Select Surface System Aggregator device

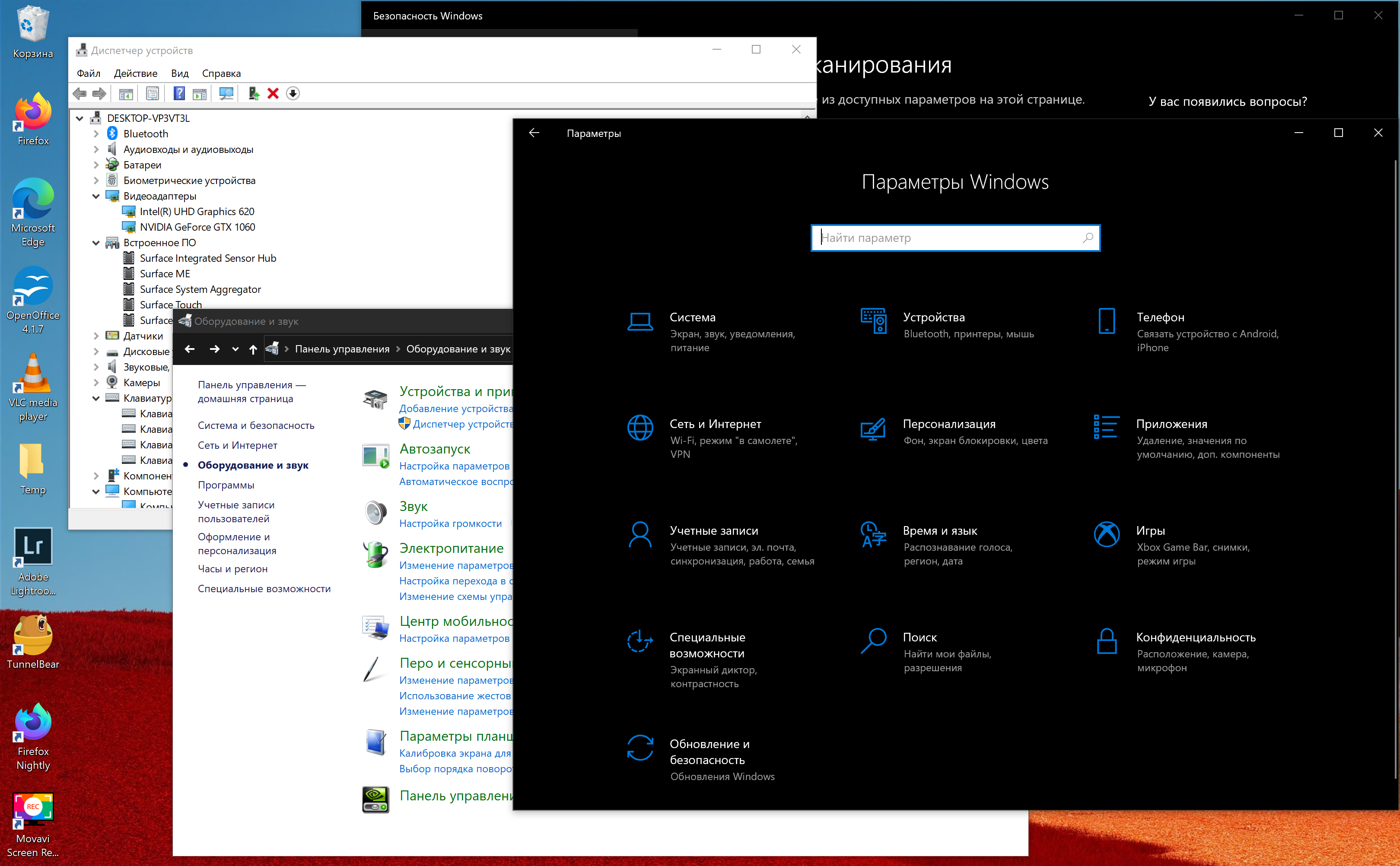pos(200,289)
